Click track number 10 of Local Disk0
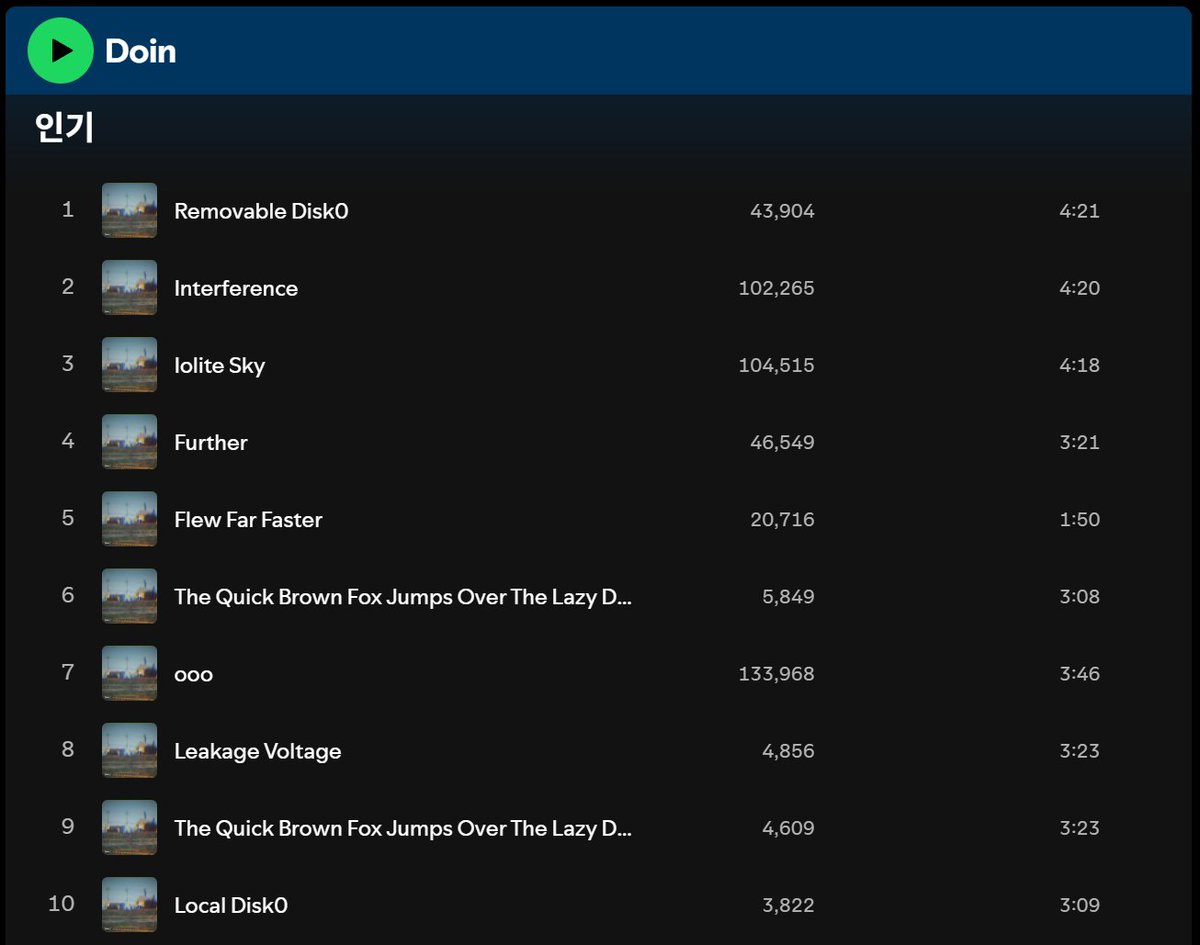1200x945 pixels. tap(62, 904)
